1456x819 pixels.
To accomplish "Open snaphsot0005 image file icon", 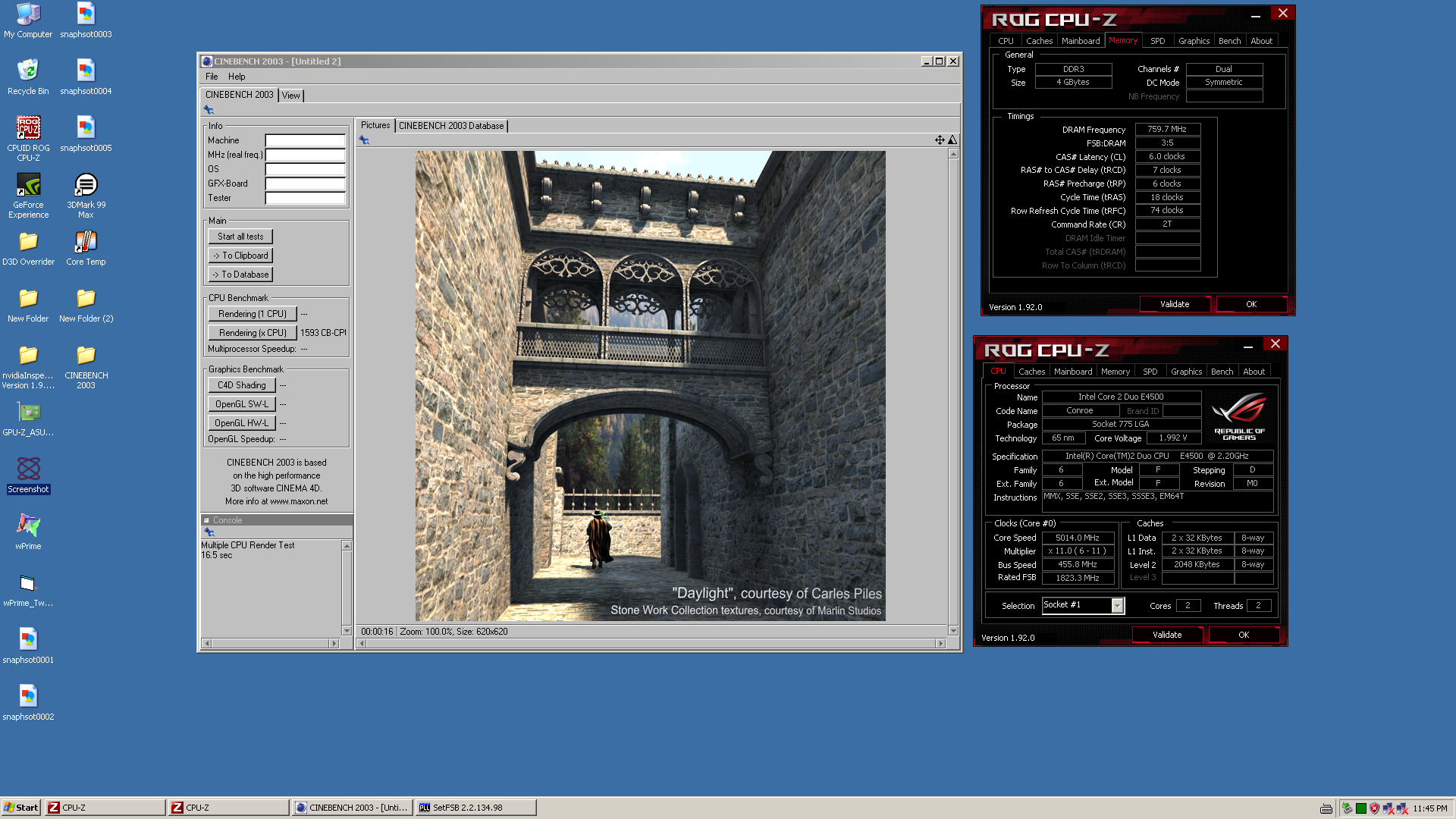I will (86, 135).
